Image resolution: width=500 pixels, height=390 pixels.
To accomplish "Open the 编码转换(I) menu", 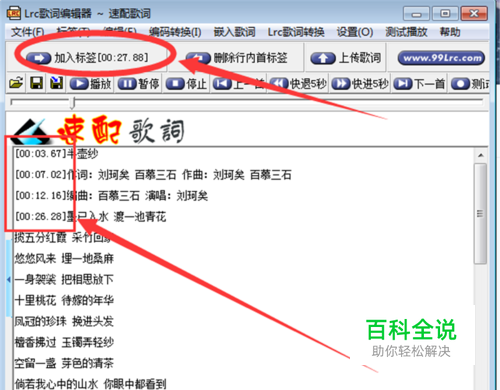I will 175,32.
